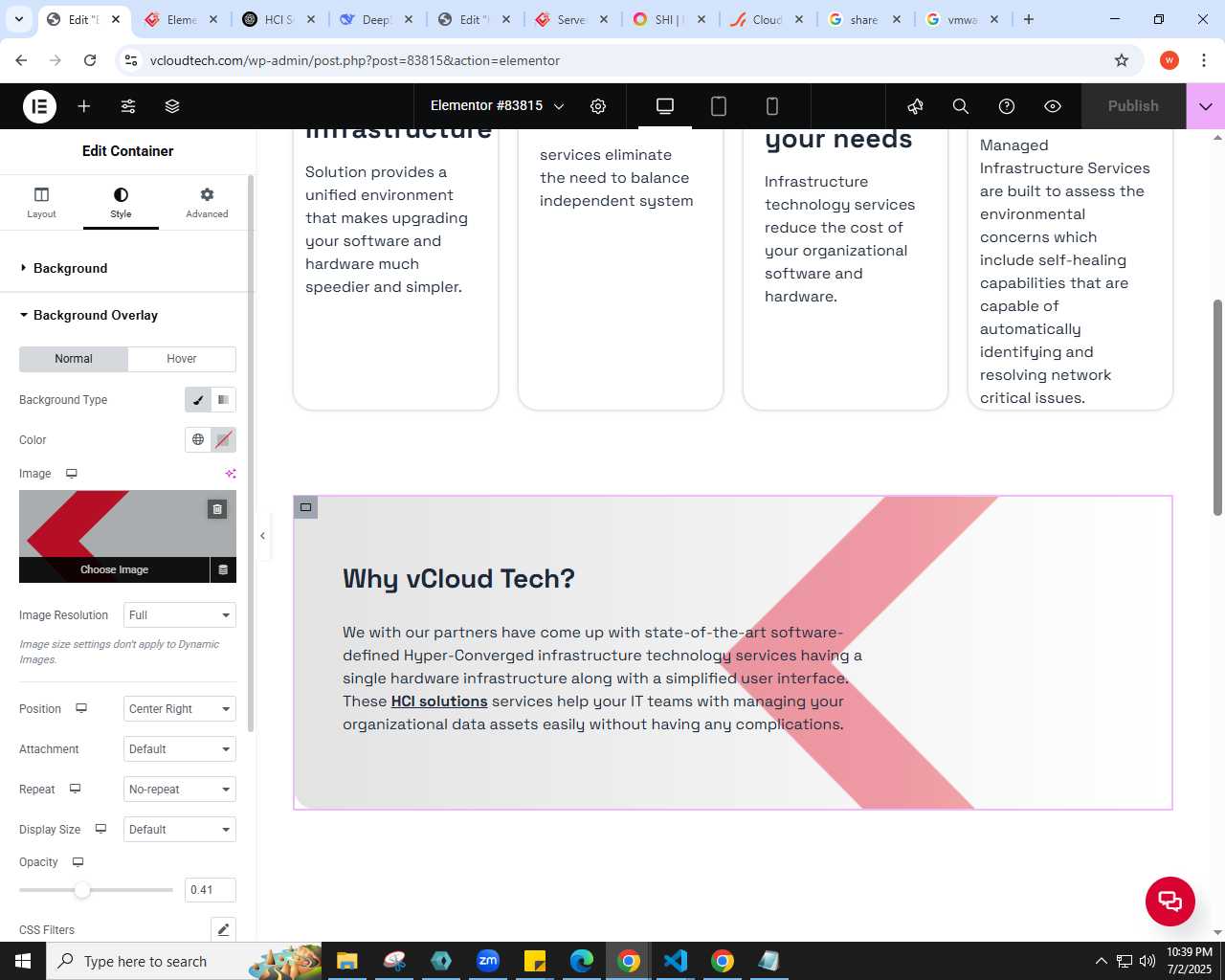This screenshot has height=980, width=1225.
Task: Switch to tablet preview mode
Action: [719, 106]
